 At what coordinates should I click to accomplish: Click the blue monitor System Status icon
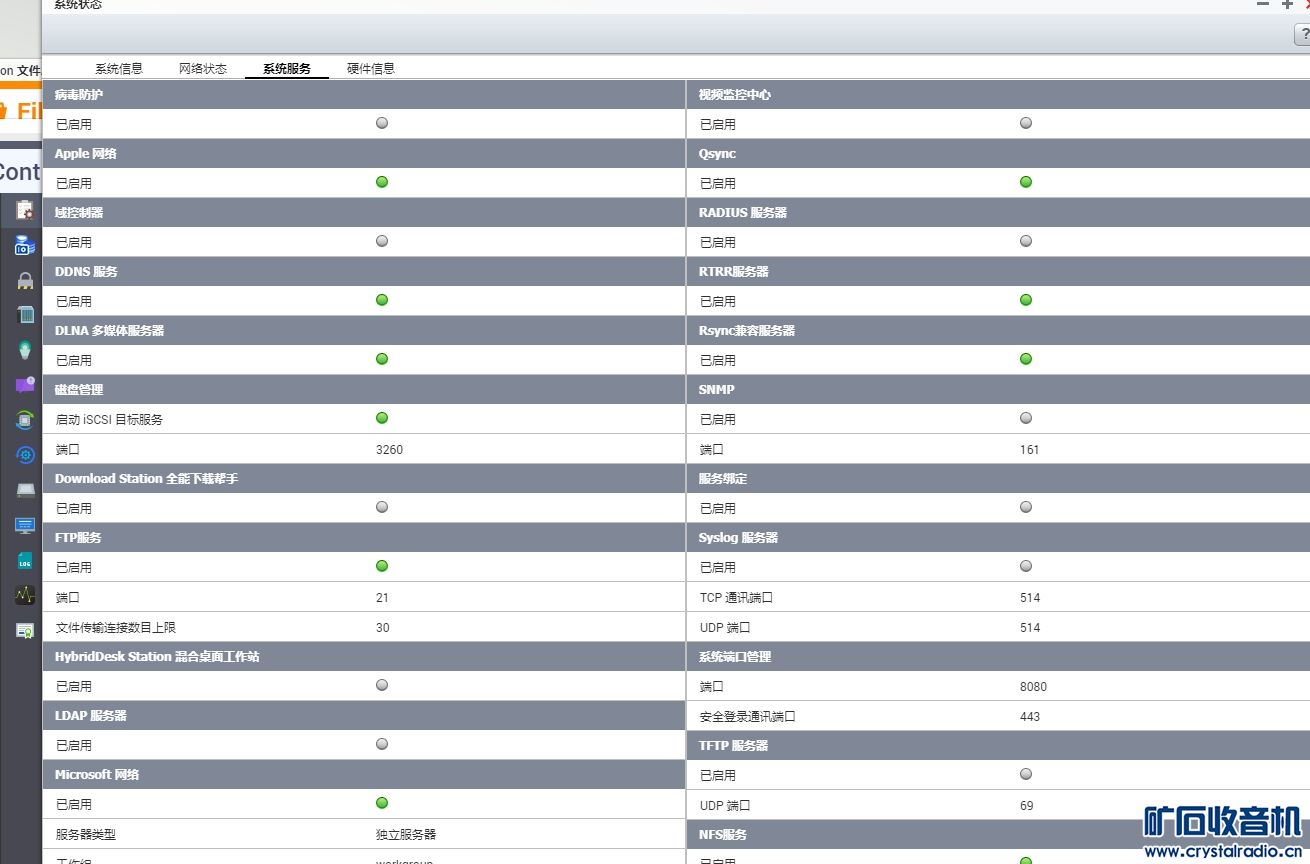[x=25, y=525]
